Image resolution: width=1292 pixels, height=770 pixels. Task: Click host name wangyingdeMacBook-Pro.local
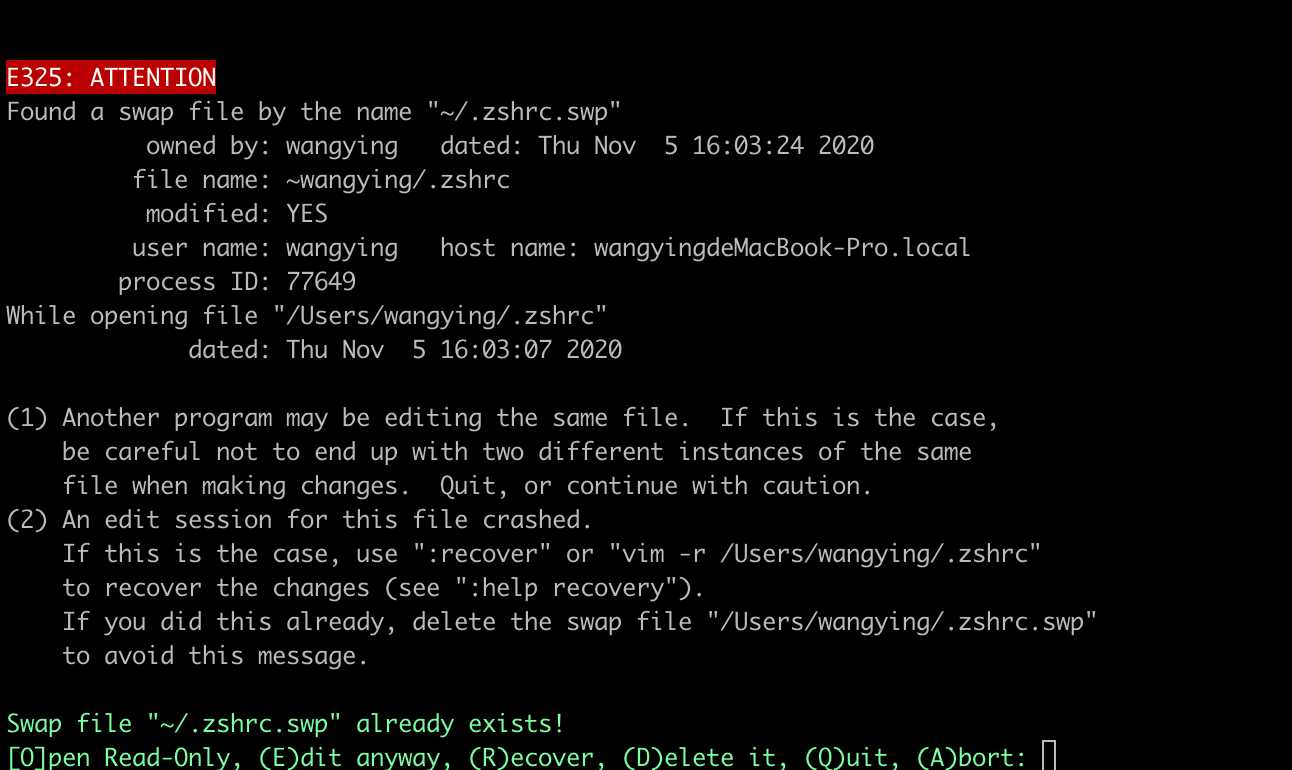pos(782,248)
